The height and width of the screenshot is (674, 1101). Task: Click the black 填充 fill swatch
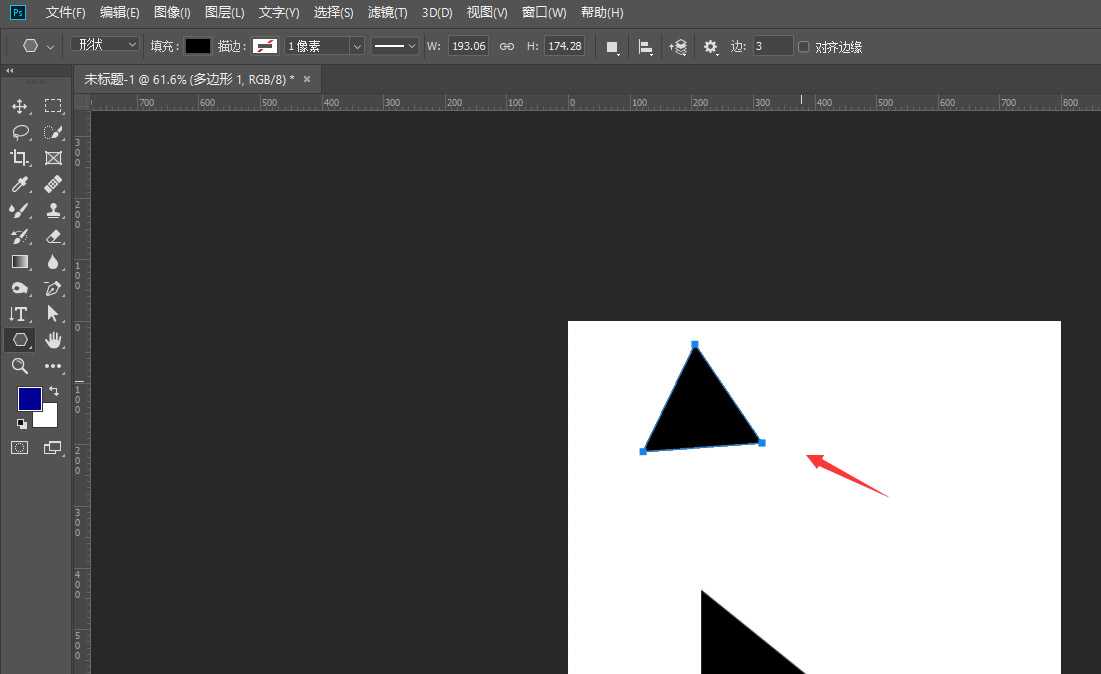198,46
